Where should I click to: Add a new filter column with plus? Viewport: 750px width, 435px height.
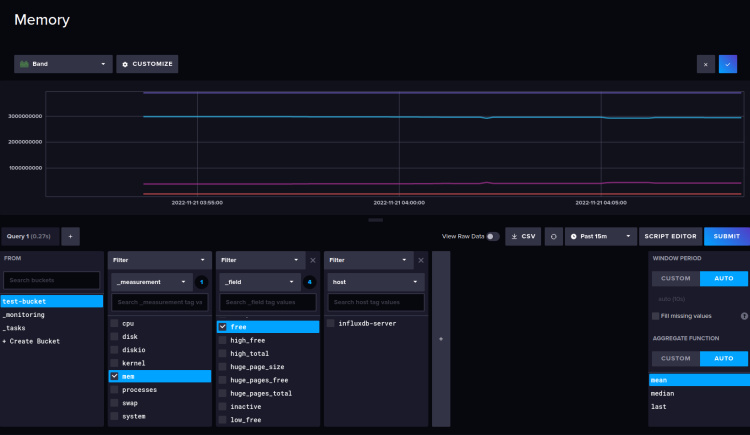(x=441, y=339)
